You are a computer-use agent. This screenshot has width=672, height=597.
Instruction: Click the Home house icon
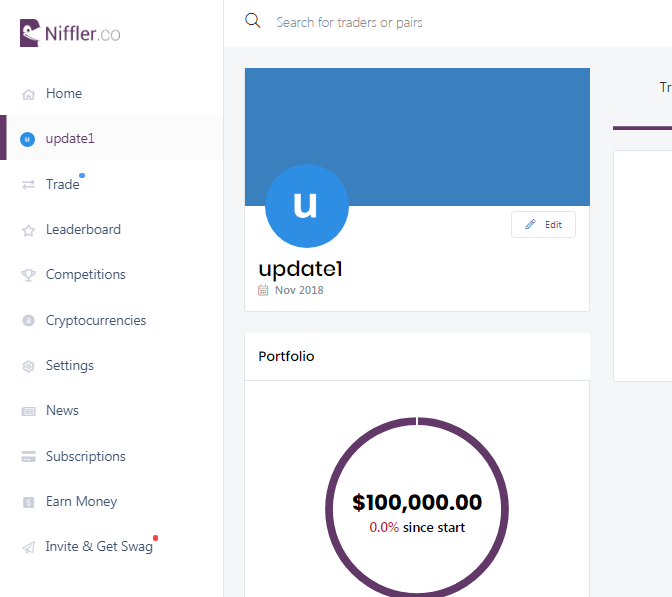click(x=28, y=94)
